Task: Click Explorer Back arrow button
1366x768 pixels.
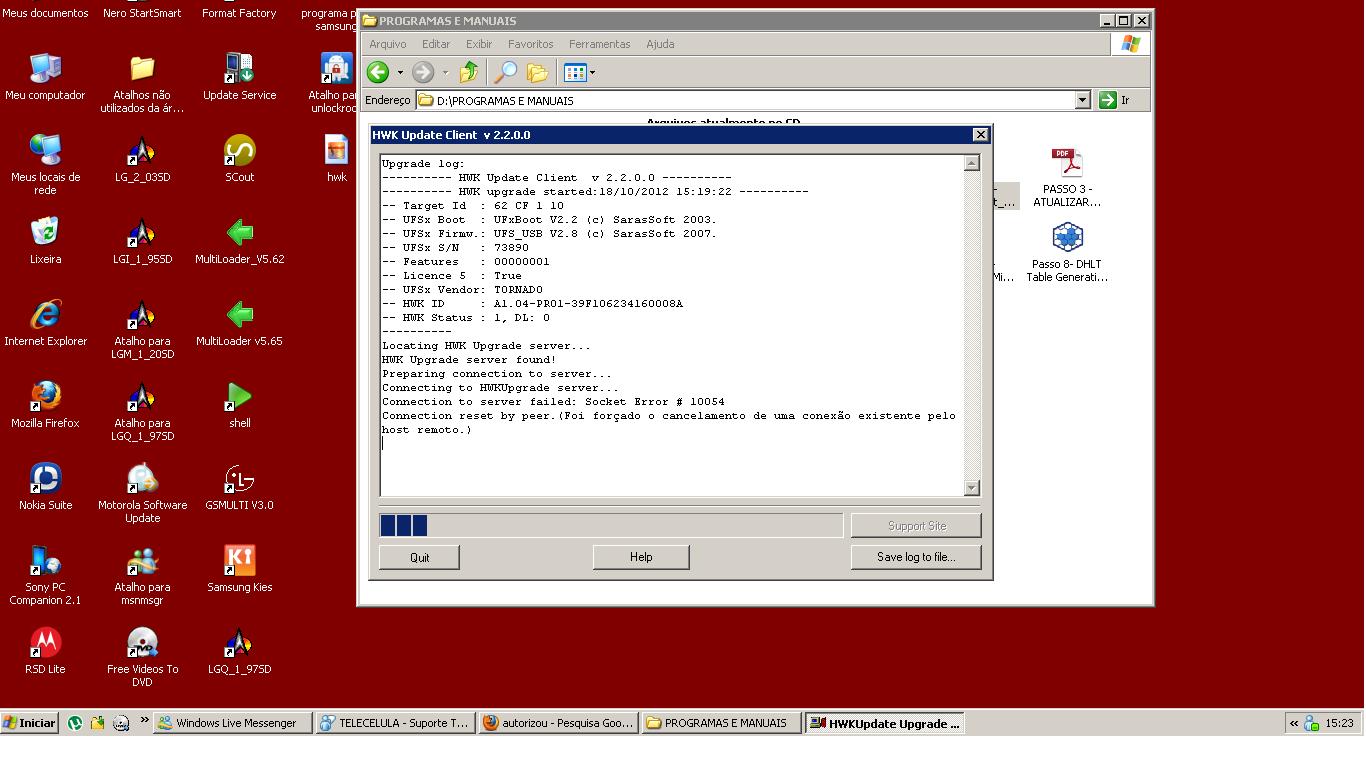Action: [x=378, y=72]
